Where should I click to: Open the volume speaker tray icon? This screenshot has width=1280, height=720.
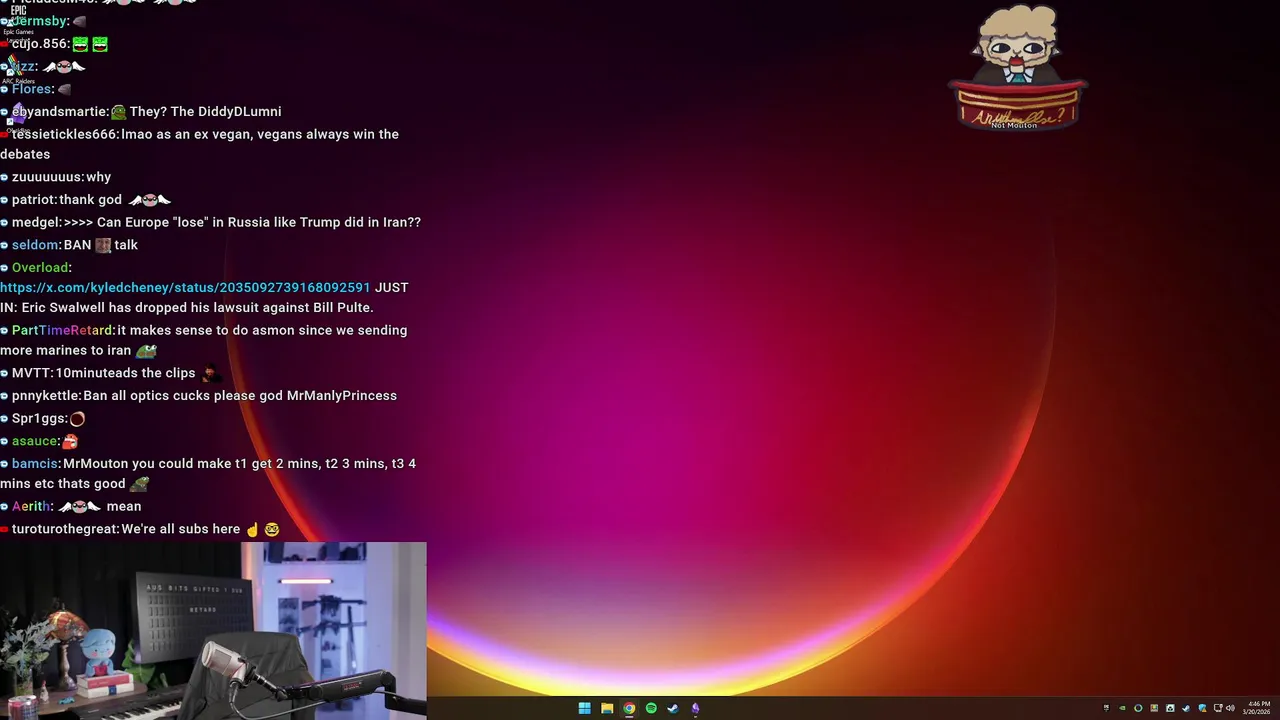[1230, 708]
